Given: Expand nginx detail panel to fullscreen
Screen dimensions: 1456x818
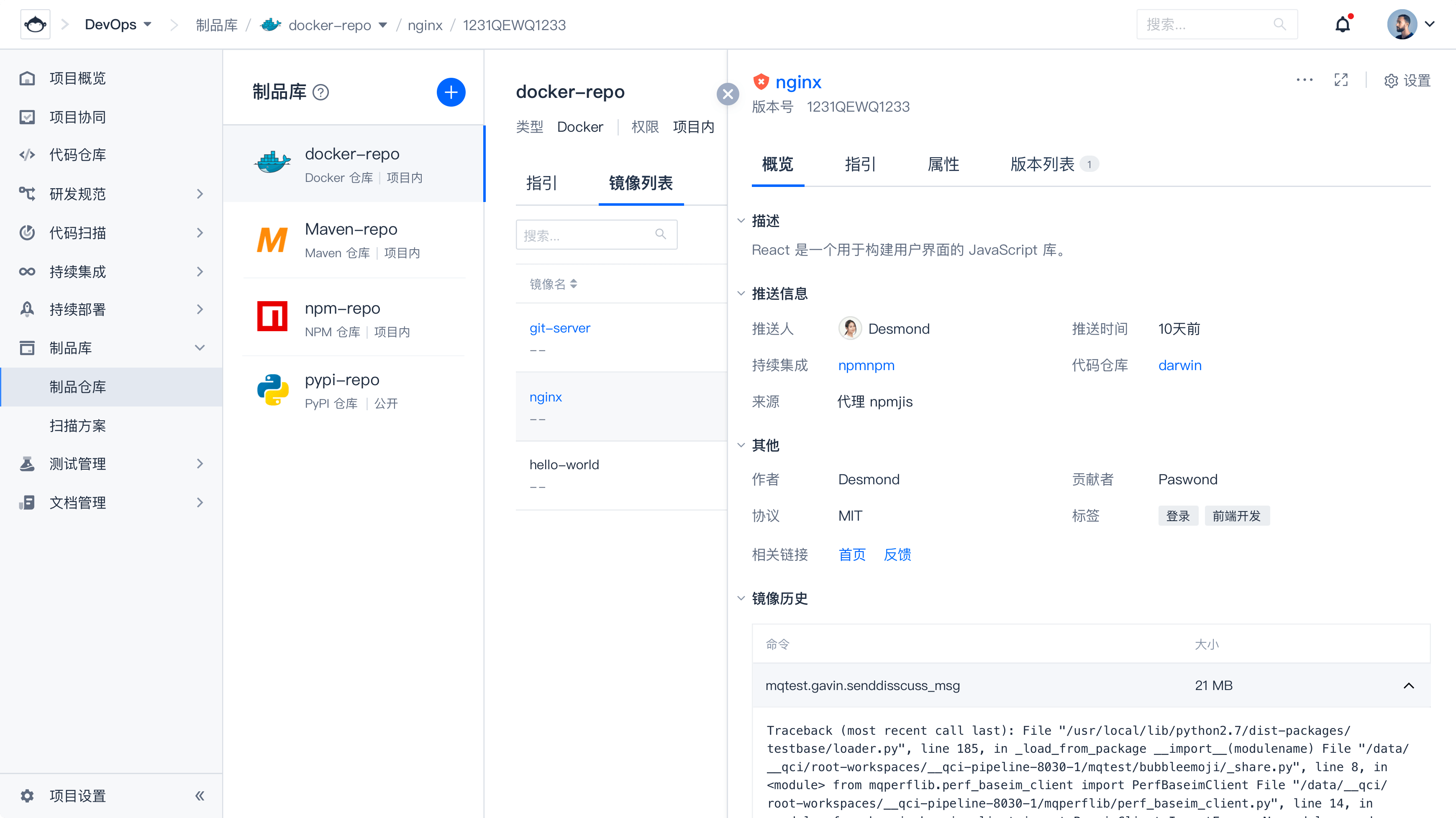Looking at the screenshot, I should (x=1341, y=80).
